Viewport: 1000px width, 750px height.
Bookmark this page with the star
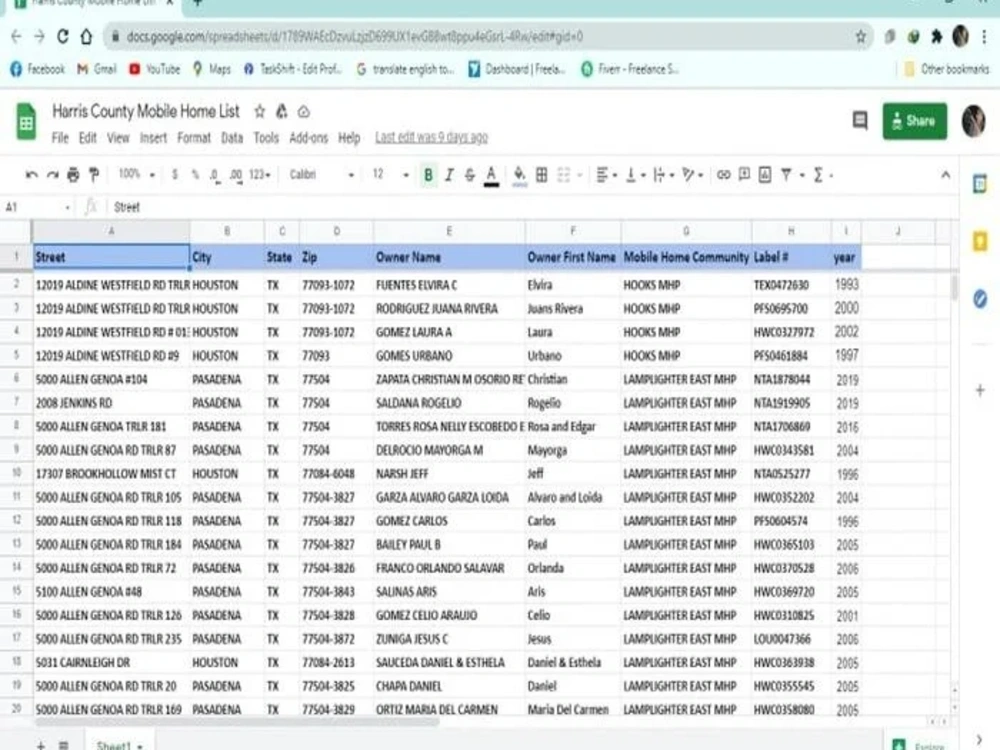point(860,37)
